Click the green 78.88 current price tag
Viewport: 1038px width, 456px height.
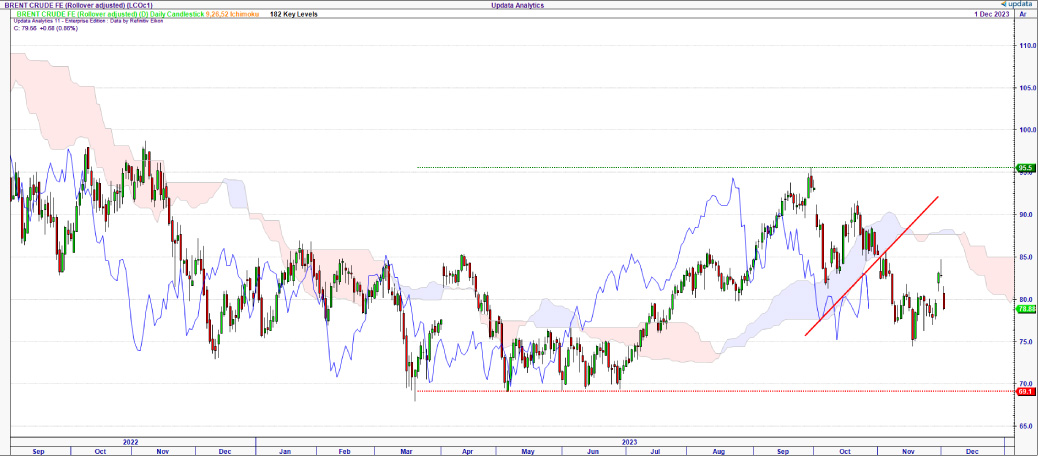pyautogui.click(x=1025, y=310)
